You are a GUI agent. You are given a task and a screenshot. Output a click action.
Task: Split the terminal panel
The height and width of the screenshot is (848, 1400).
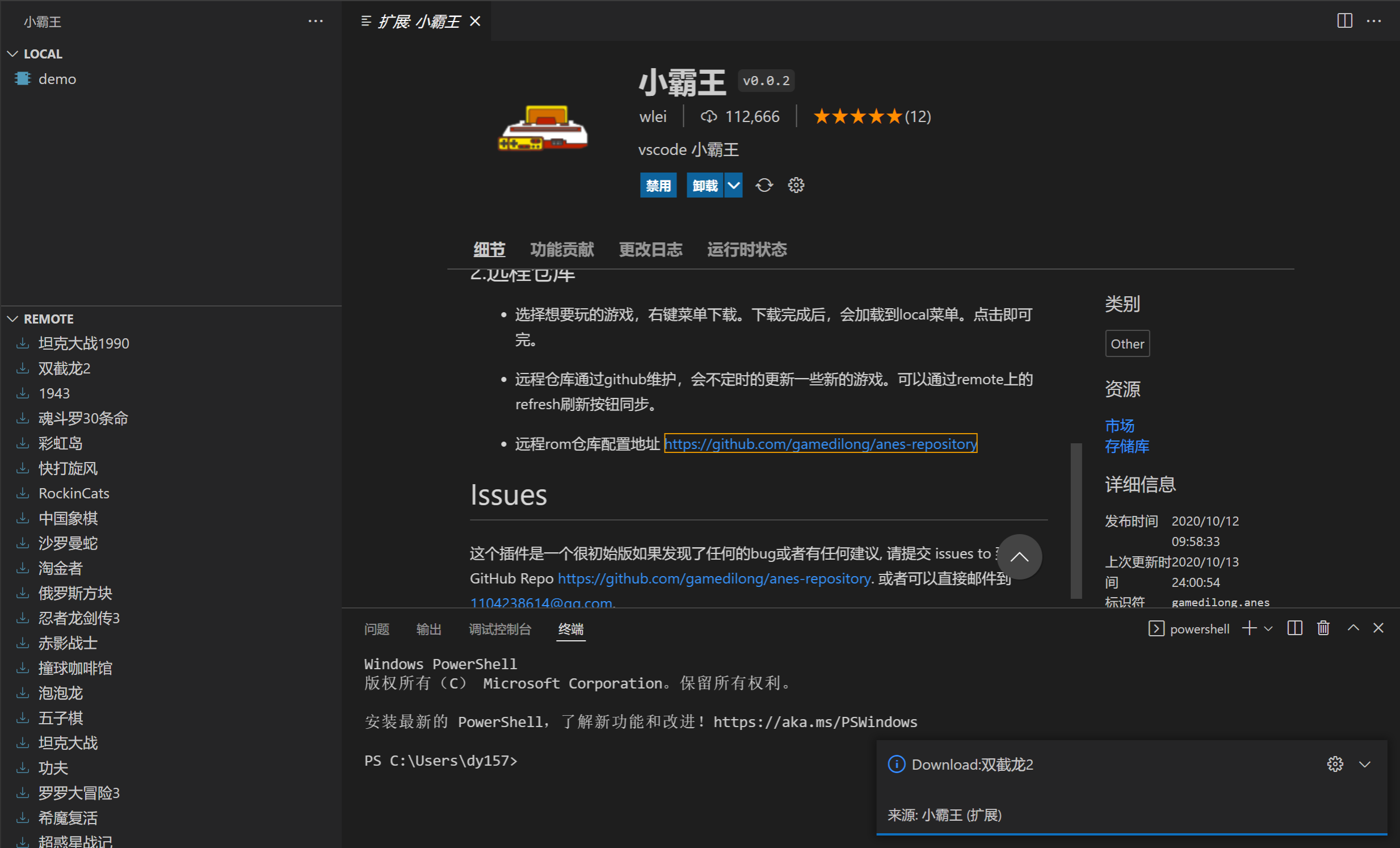[1294, 628]
